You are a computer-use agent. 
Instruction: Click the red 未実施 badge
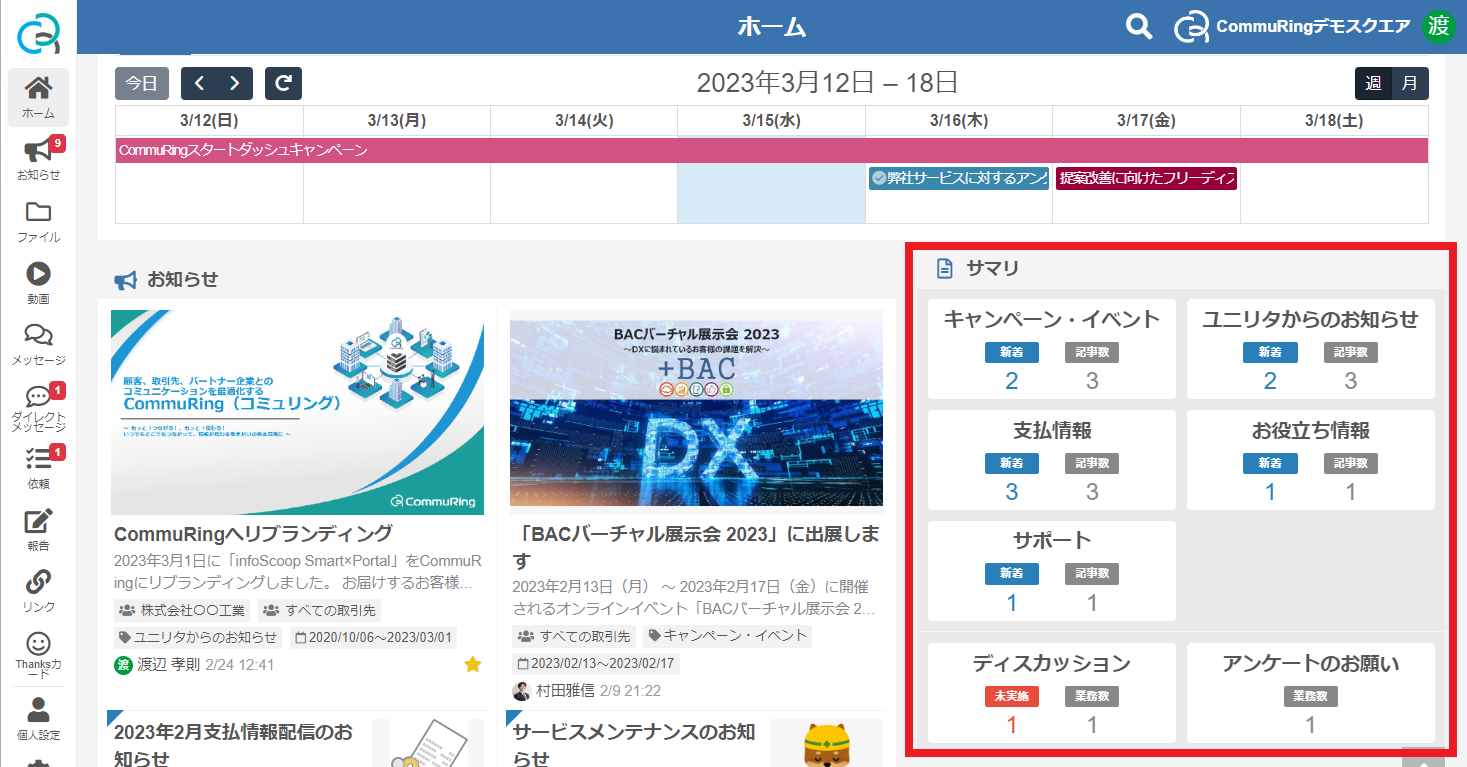coord(1012,696)
